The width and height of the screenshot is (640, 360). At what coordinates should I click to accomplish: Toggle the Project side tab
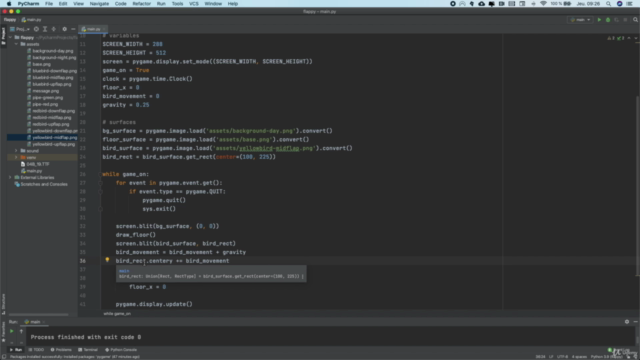pos(3,37)
